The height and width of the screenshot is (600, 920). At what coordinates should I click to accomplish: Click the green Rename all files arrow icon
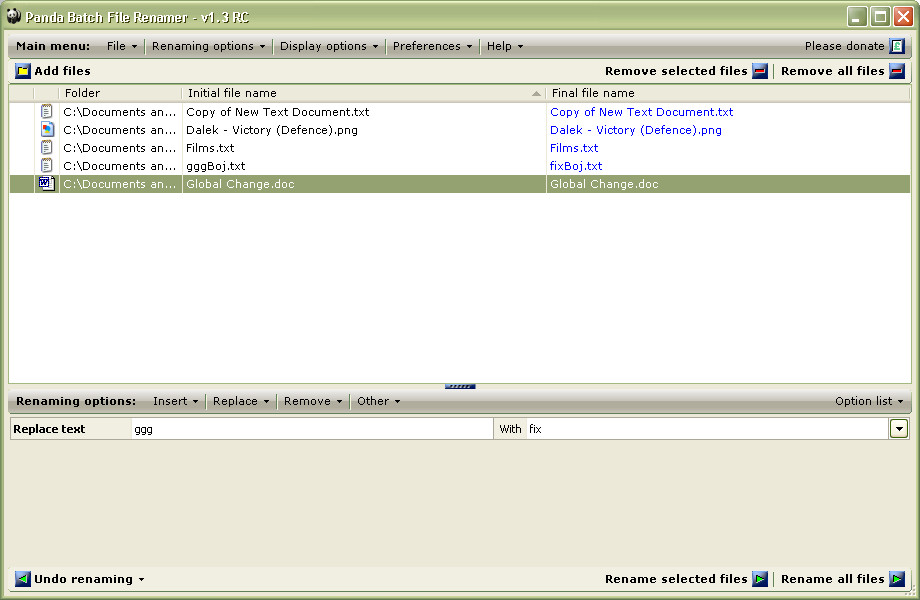(x=897, y=579)
